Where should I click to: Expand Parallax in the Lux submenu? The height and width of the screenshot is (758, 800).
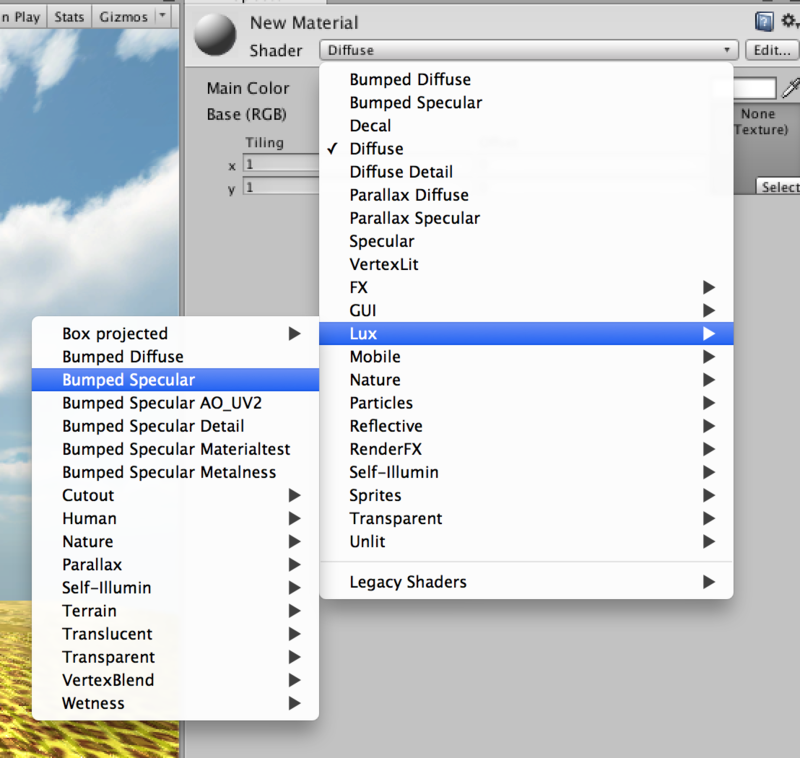point(175,565)
